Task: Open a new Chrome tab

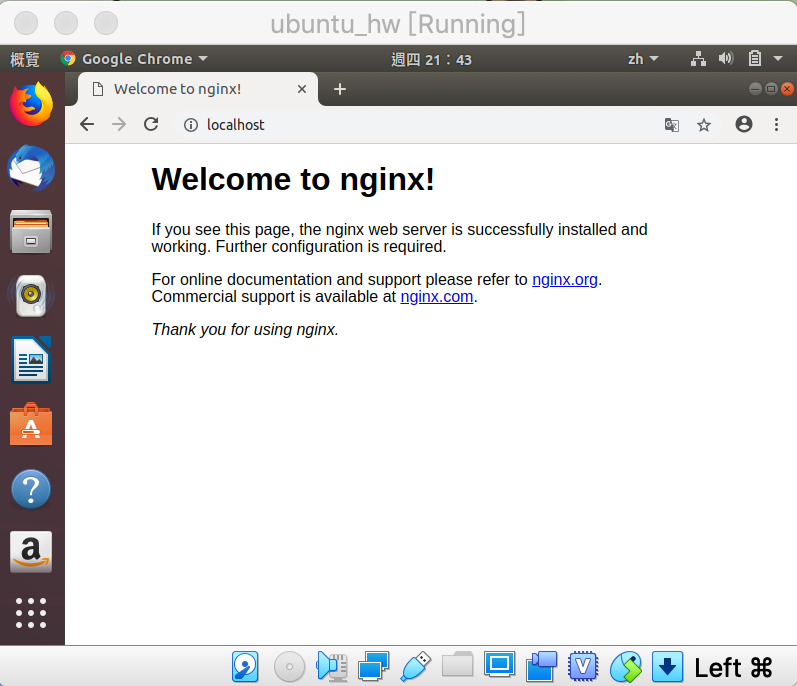Action: coord(340,89)
